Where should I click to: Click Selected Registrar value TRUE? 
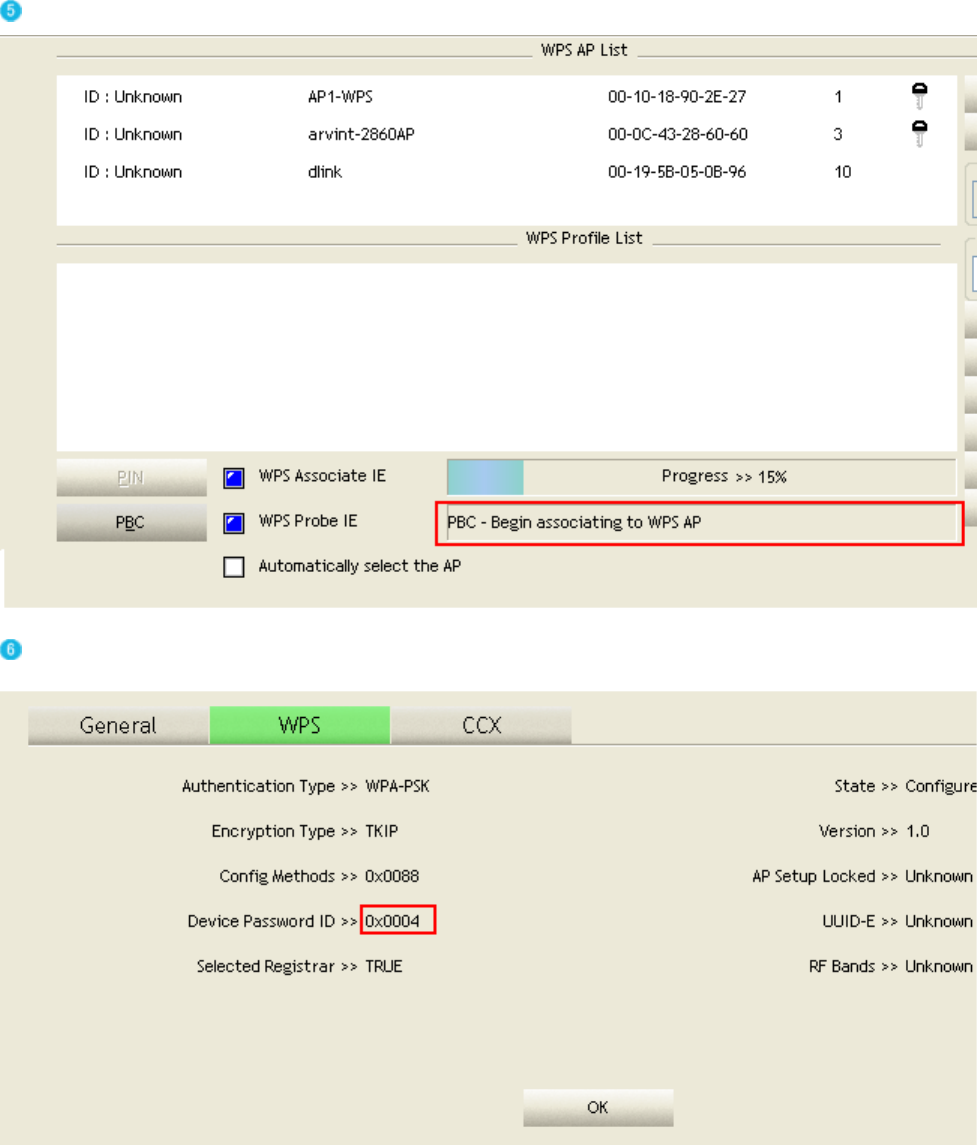[384, 967]
